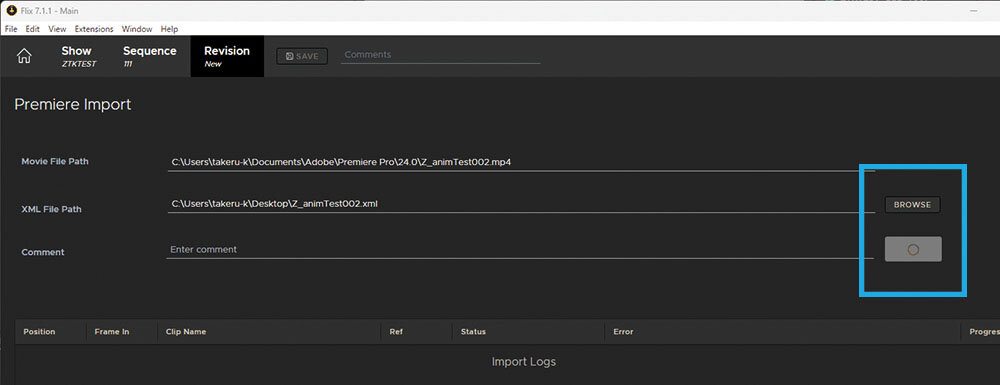
Task: Browse for the XML file
Action: [x=912, y=205]
